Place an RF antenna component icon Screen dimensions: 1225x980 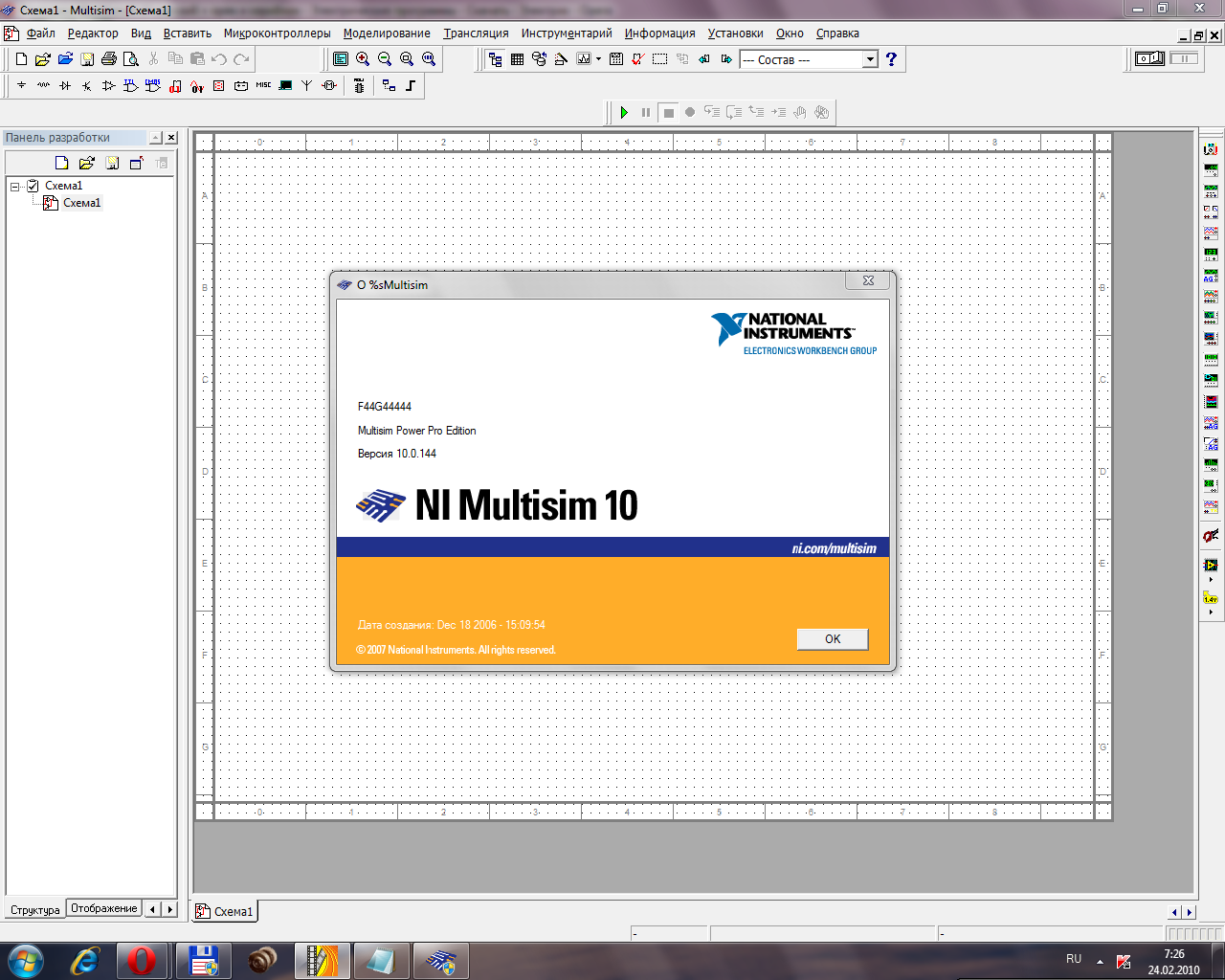307,86
